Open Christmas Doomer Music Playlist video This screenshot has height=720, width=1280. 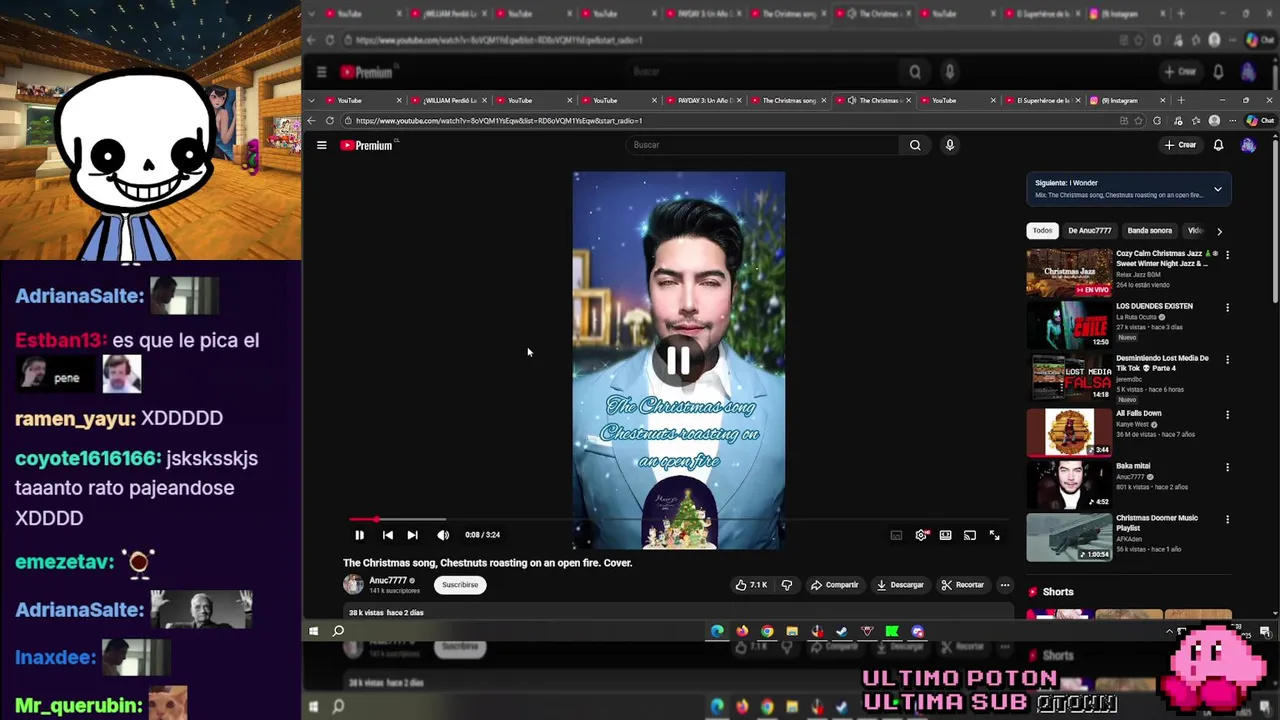1069,537
